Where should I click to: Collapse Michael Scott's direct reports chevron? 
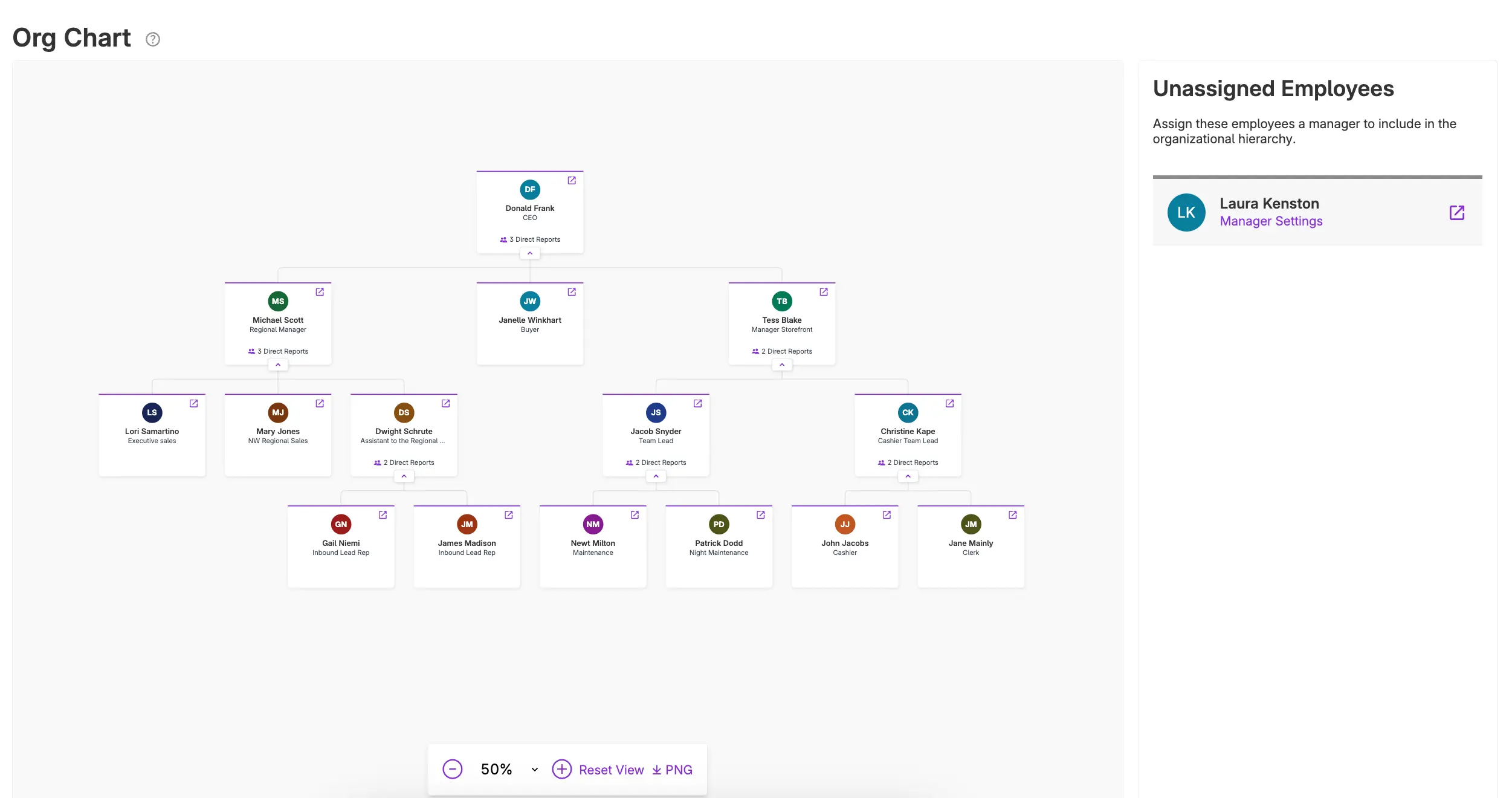click(x=278, y=365)
